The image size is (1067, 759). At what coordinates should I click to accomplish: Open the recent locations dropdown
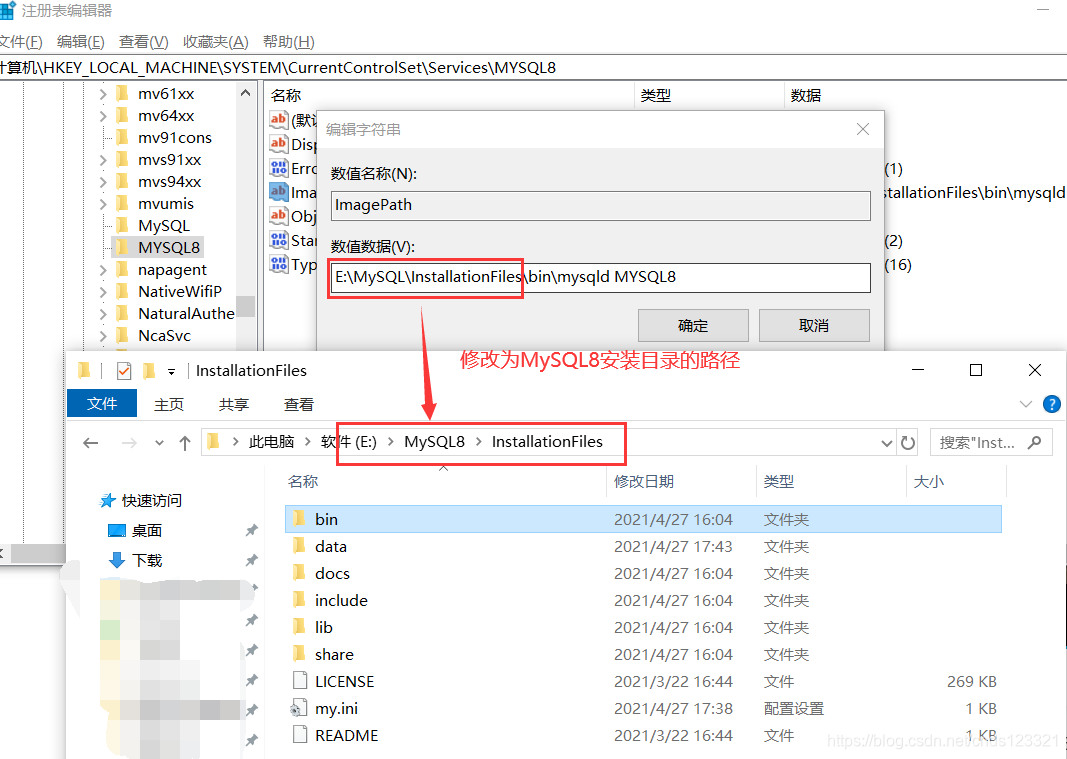coord(159,443)
